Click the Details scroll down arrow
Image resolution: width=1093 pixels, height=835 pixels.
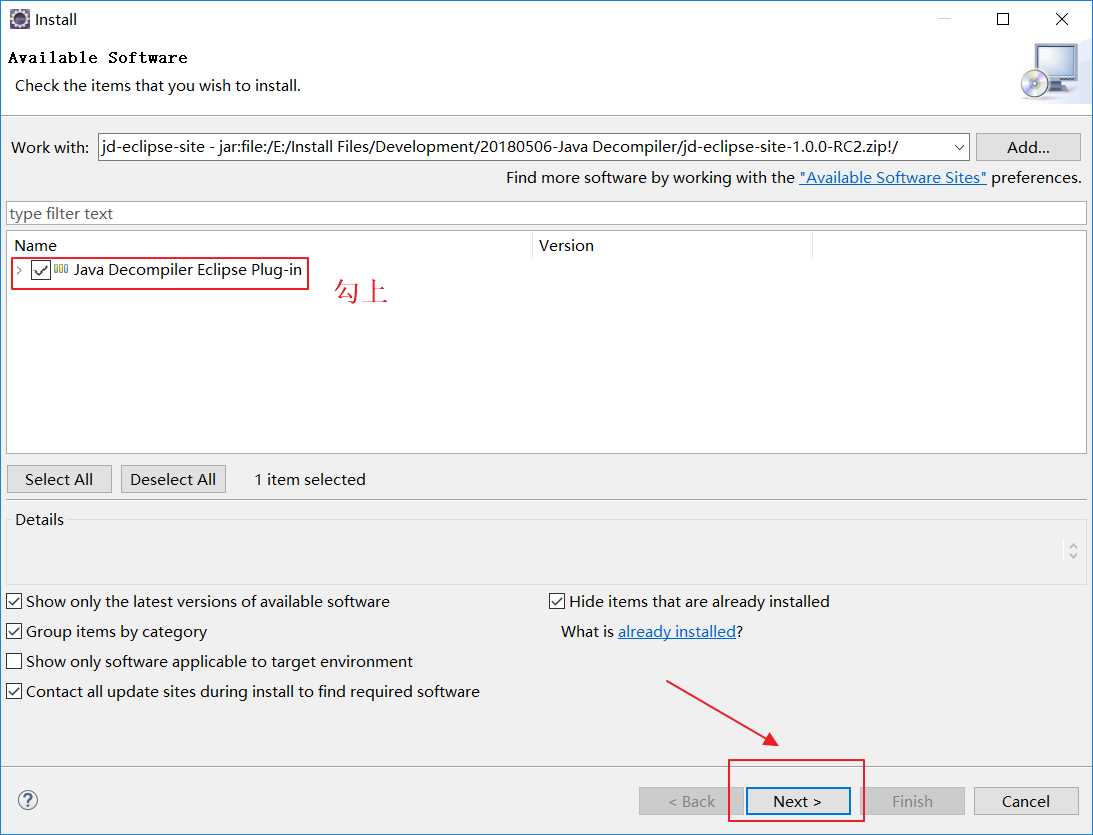pos(1073,556)
